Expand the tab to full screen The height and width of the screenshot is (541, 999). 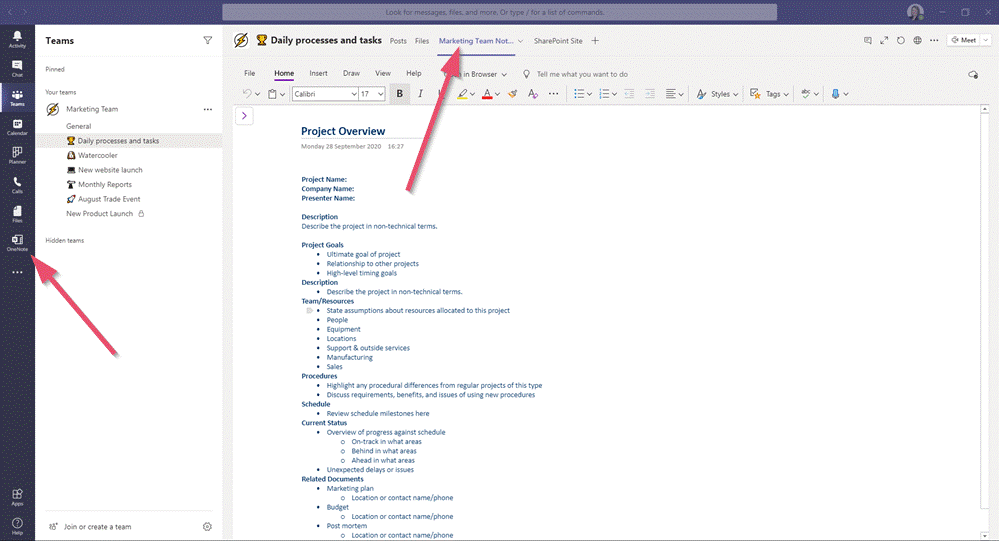pos(884,41)
